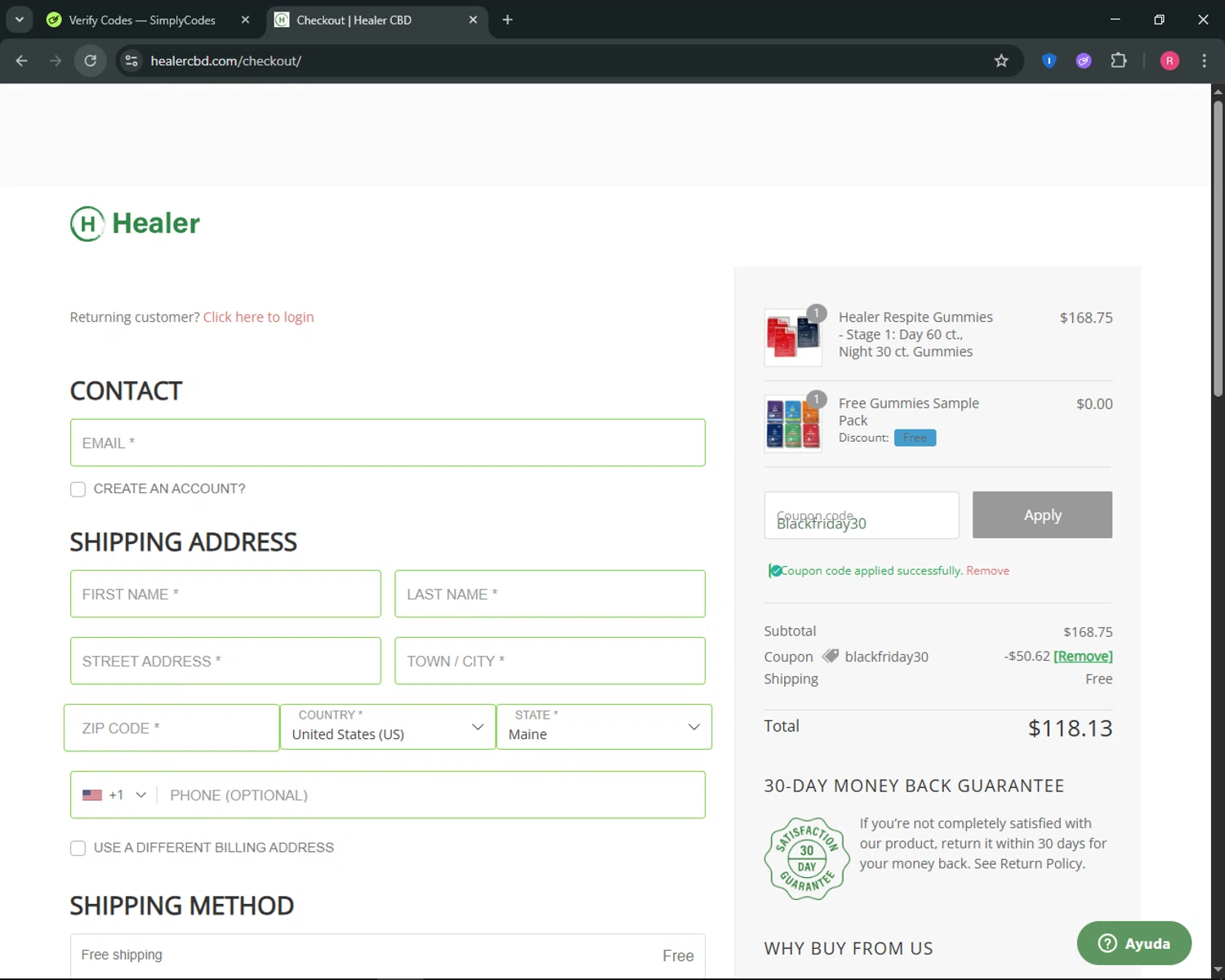This screenshot has width=1225, height=980.
Task: Click the Subtotal value $168.75
Action: pyautogui.click(x=1088, y=632)
